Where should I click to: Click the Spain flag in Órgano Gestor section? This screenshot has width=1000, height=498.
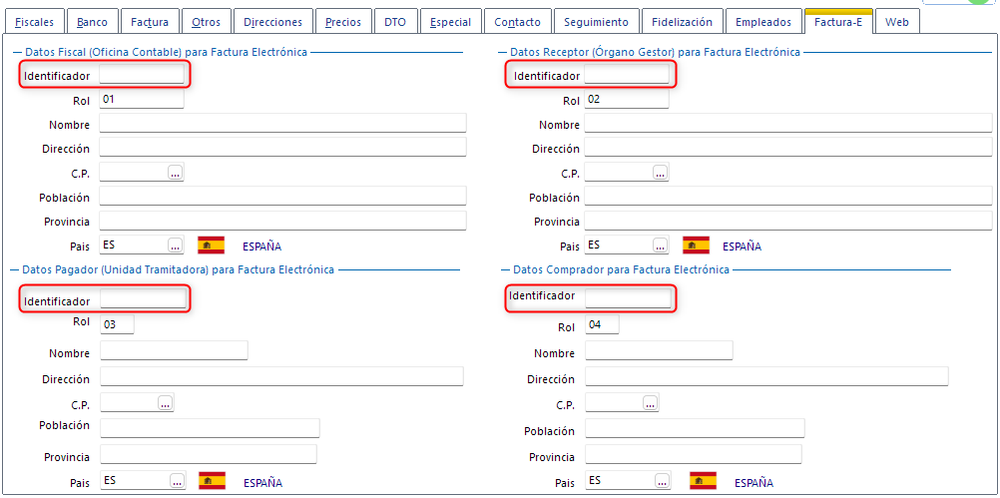[696, 245]
